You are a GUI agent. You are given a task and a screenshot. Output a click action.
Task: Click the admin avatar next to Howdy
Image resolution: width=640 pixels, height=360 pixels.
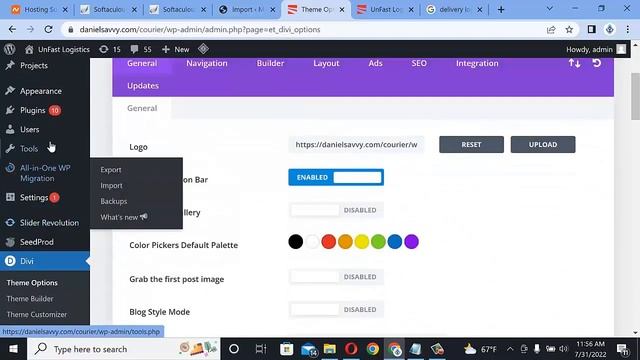pos(621,49)
